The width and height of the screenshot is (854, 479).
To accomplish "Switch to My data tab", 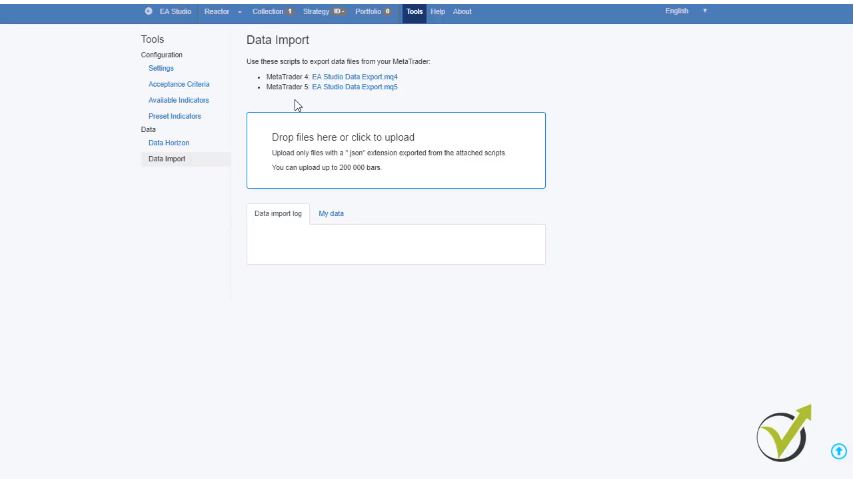I will point(331,214).
